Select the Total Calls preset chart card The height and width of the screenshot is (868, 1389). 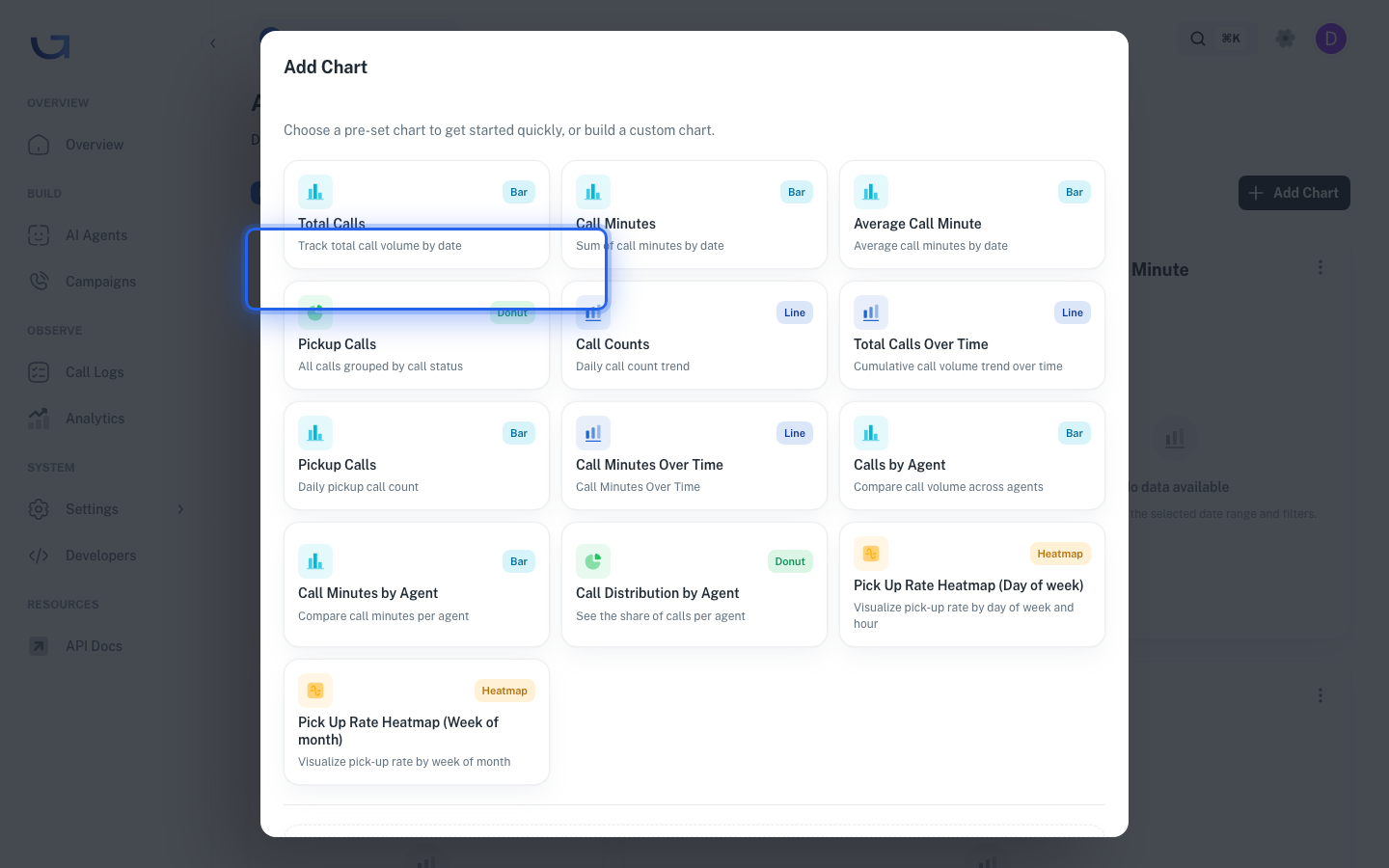[x=417, y=214]
